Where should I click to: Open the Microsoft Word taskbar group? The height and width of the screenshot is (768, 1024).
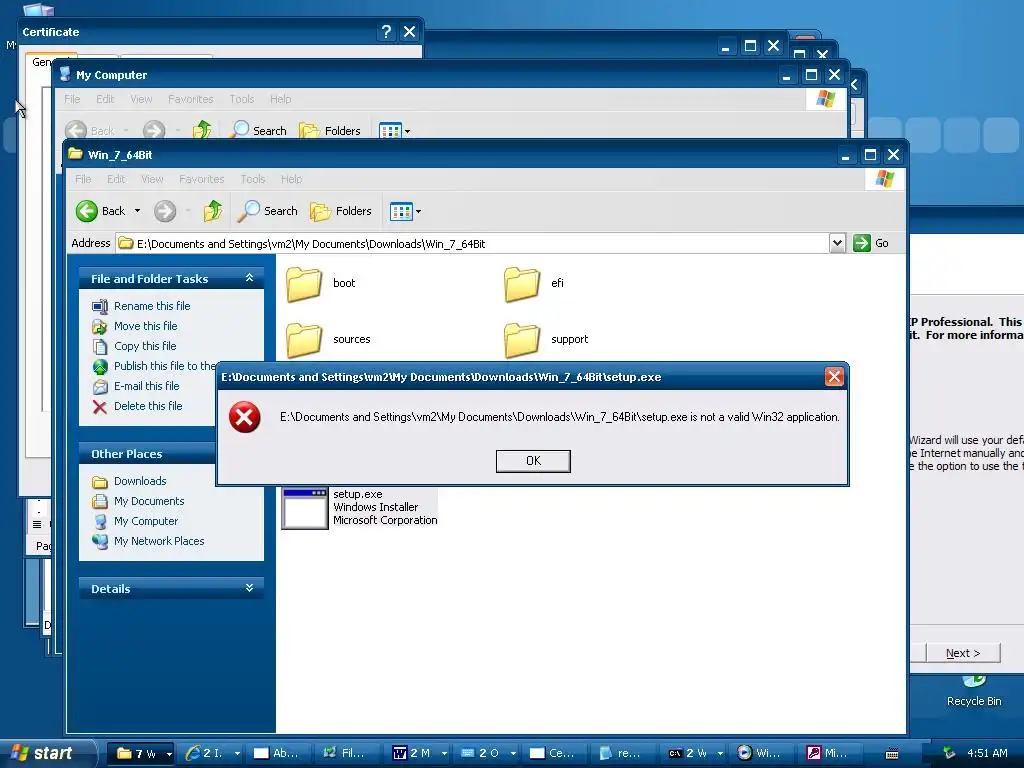419,753
